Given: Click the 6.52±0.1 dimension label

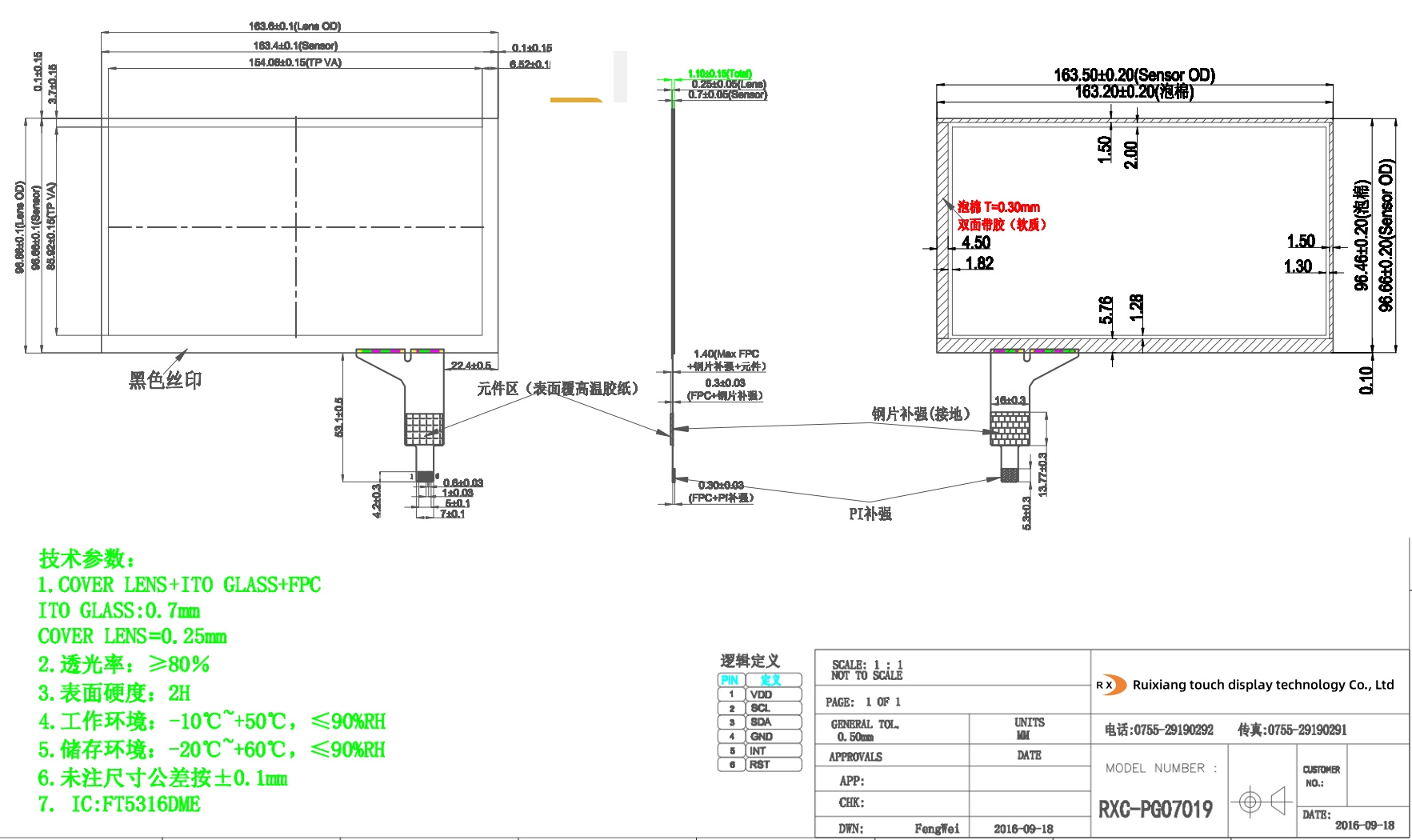Looking at the screenshot, I should (x=530, y=64).
